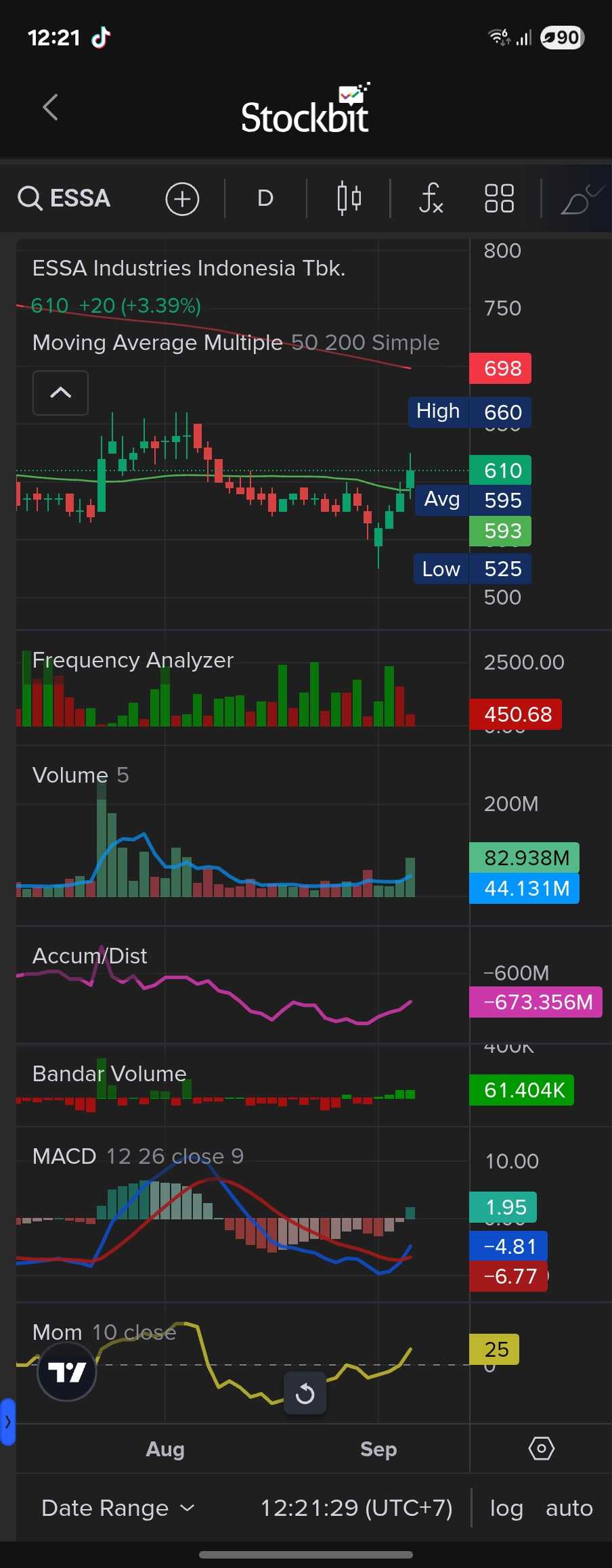Tap the Mom 10 close label
612x1568 pixels.
[104, 1332]
